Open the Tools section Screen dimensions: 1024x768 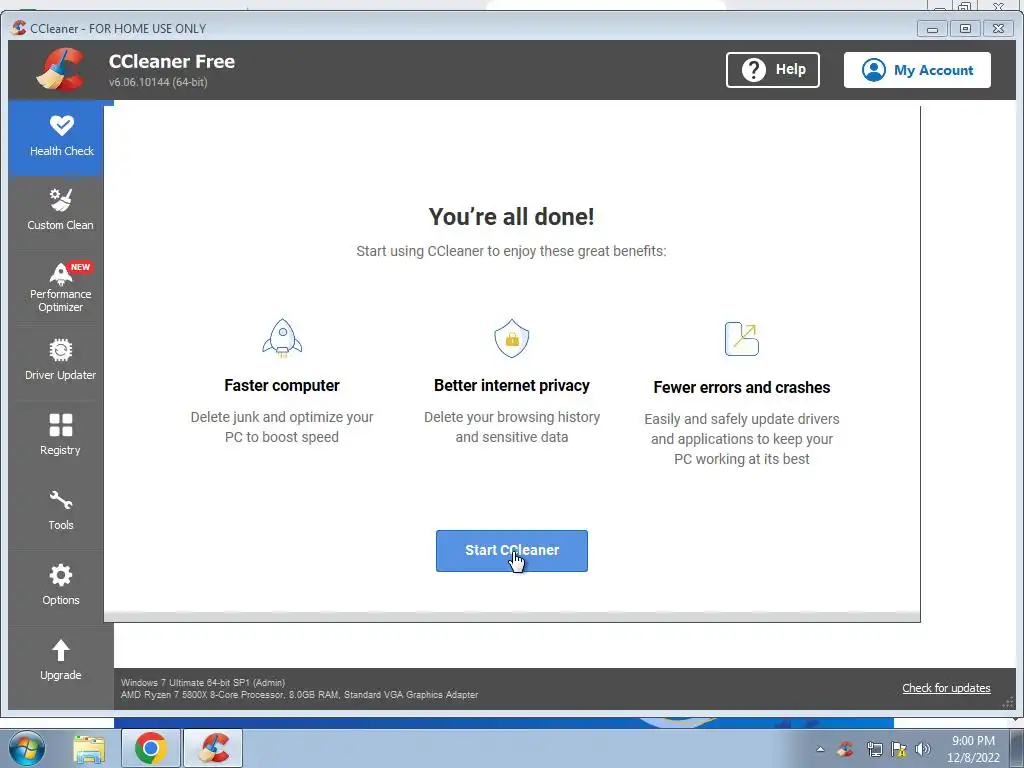[x=60, y=511]
